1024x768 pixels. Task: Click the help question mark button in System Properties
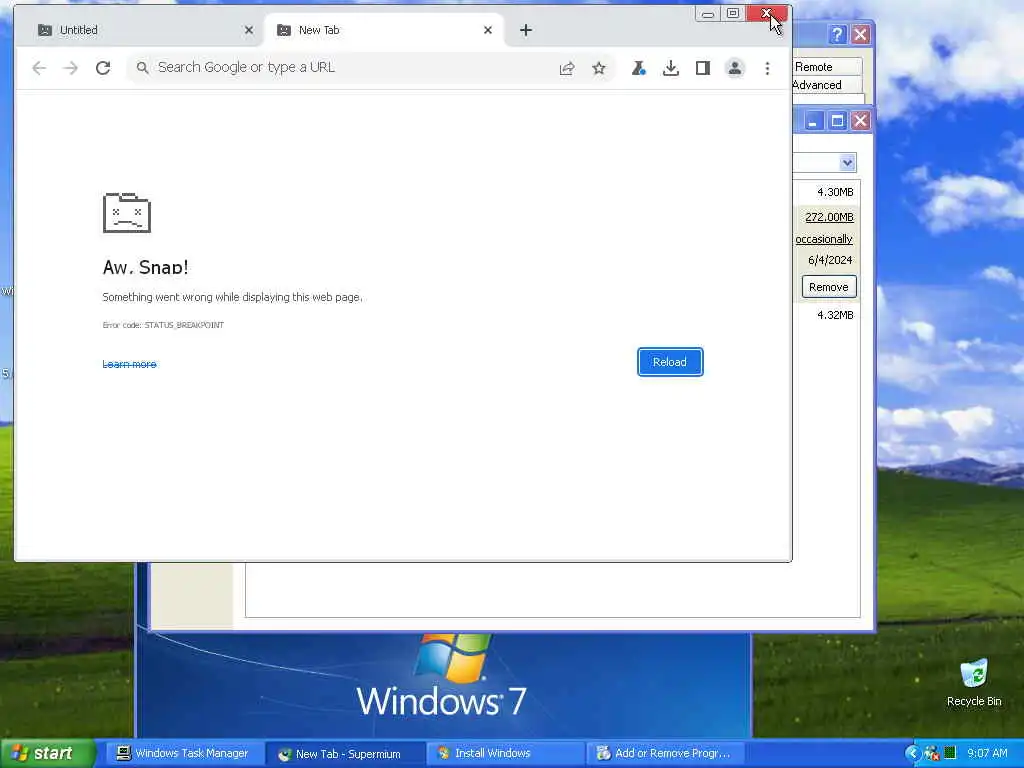tap(837, 35)
